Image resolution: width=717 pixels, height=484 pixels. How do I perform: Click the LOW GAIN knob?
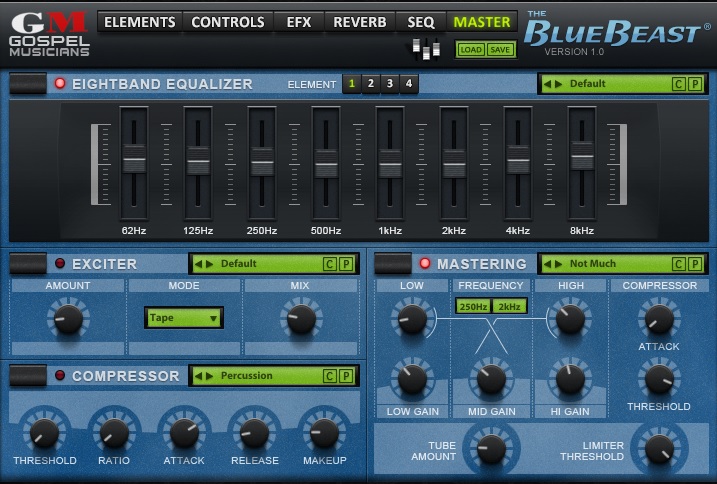point(412,379)
